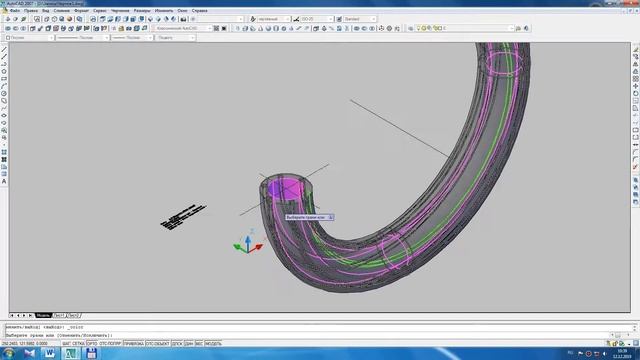Toggle ШАГ snap mode in status bar

pyautogui.click(x=67, y=344)
